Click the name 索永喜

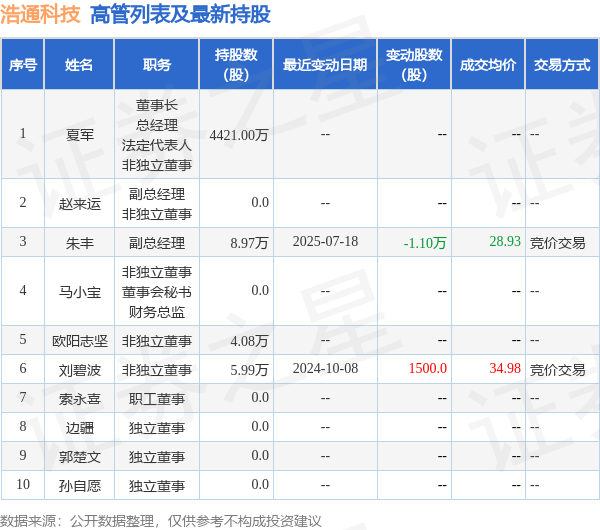[80, 399]
